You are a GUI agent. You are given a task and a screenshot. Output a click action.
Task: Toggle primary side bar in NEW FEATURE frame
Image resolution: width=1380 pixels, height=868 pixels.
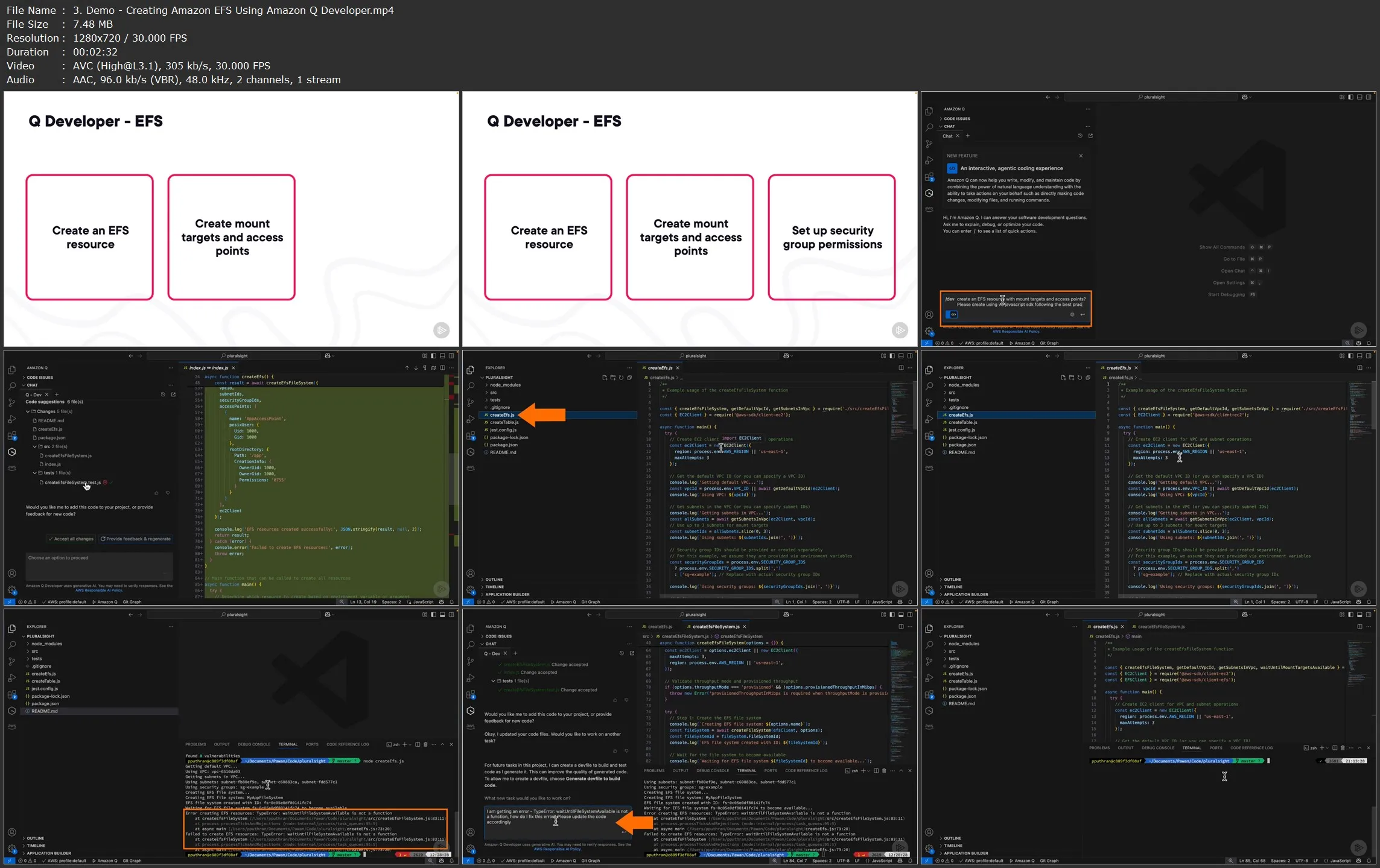[x=1350, y=97]
